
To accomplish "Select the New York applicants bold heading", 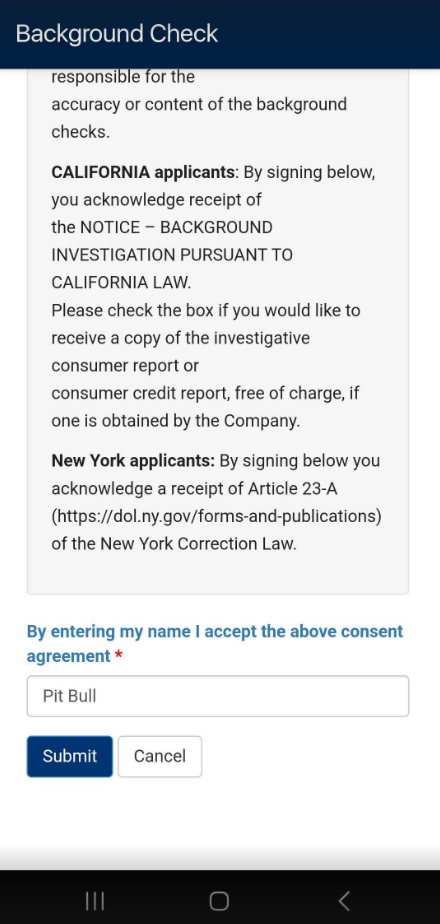I will pos(133,460).
